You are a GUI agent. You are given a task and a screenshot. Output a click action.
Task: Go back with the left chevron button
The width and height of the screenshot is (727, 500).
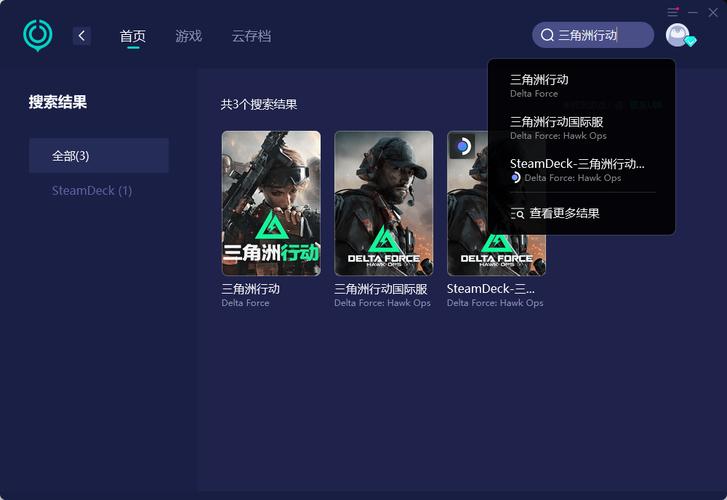coord(82,36)
